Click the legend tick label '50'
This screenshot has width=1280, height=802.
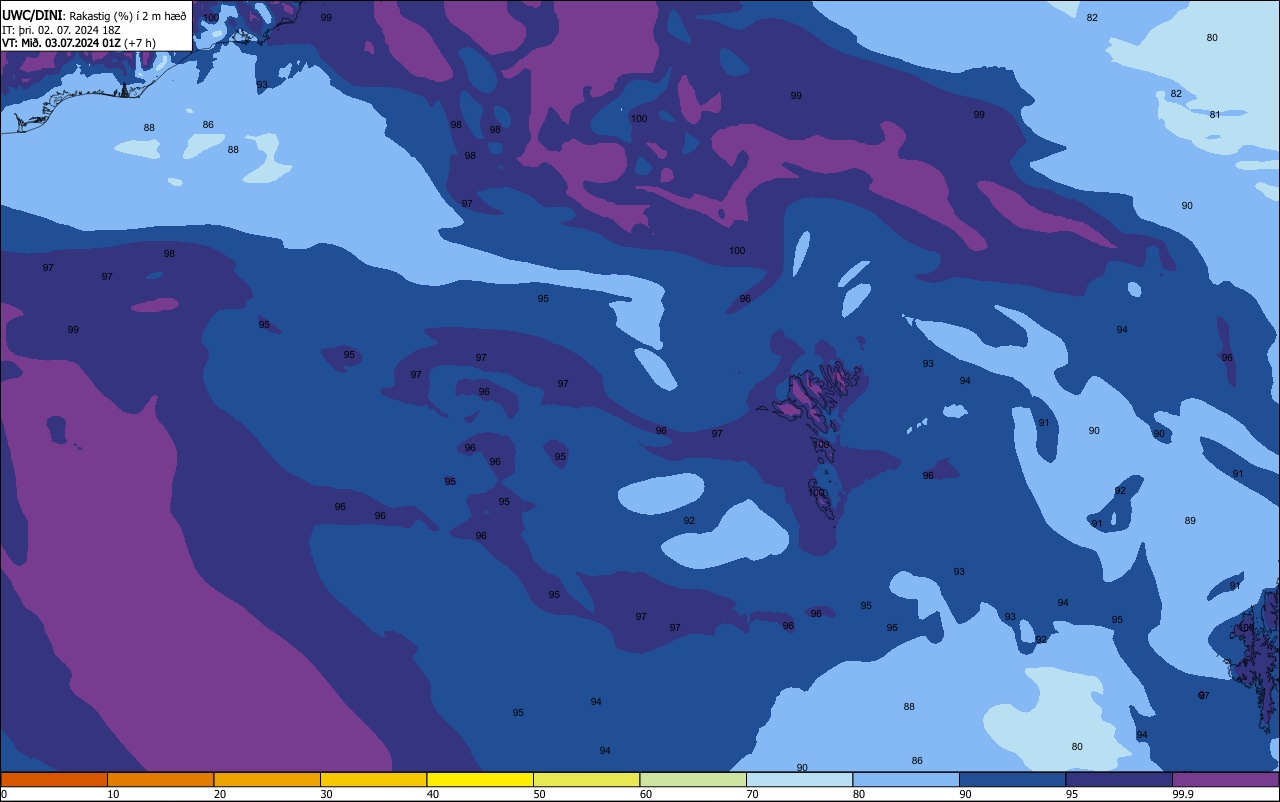click(x=539, y=794)
